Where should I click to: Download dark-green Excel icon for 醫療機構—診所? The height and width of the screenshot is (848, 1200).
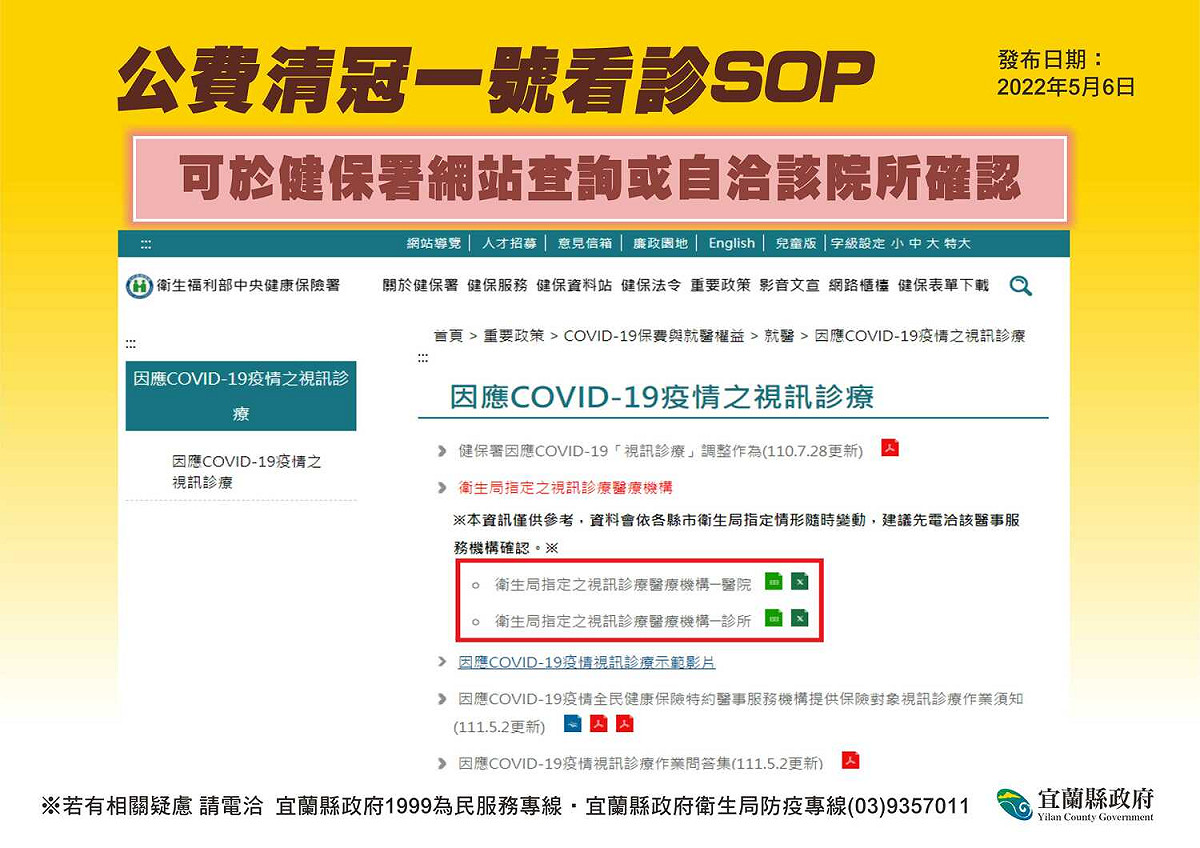point(799,618)
